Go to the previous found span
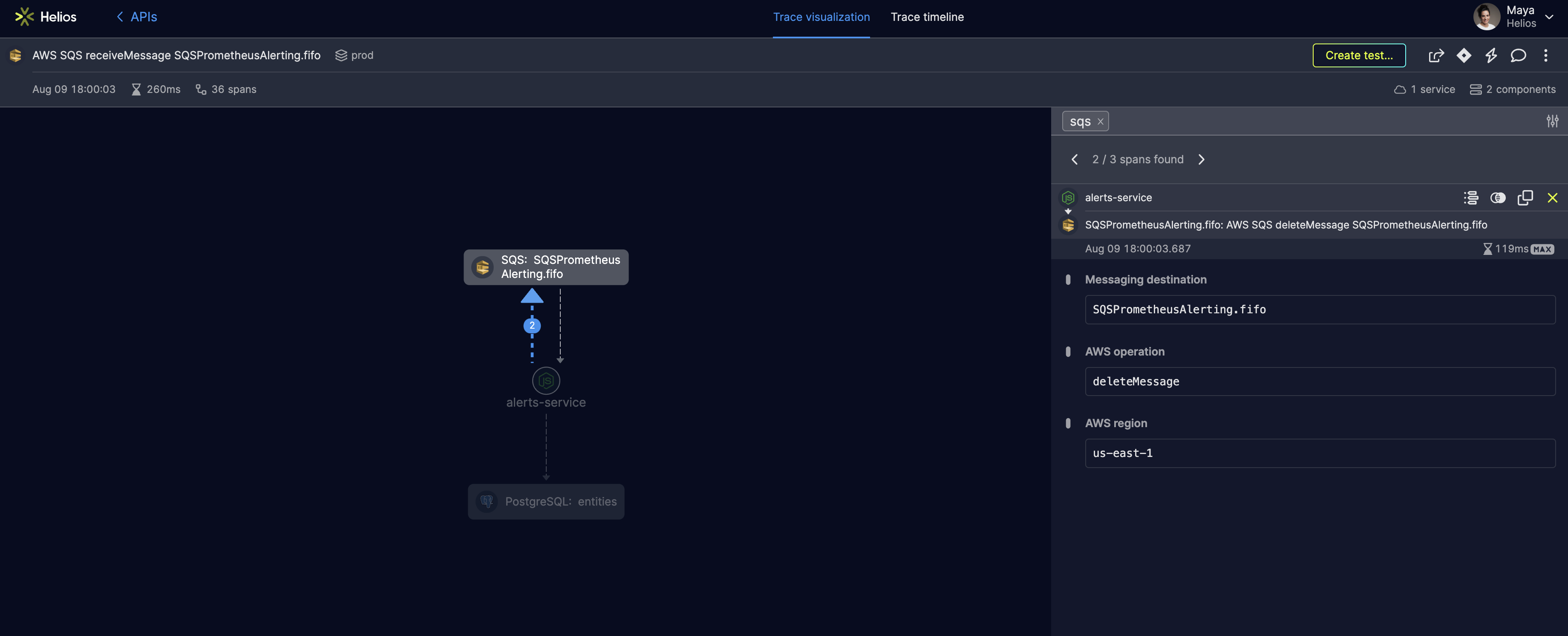This screenshot has width=1568, height=636. pos(1074,159)
